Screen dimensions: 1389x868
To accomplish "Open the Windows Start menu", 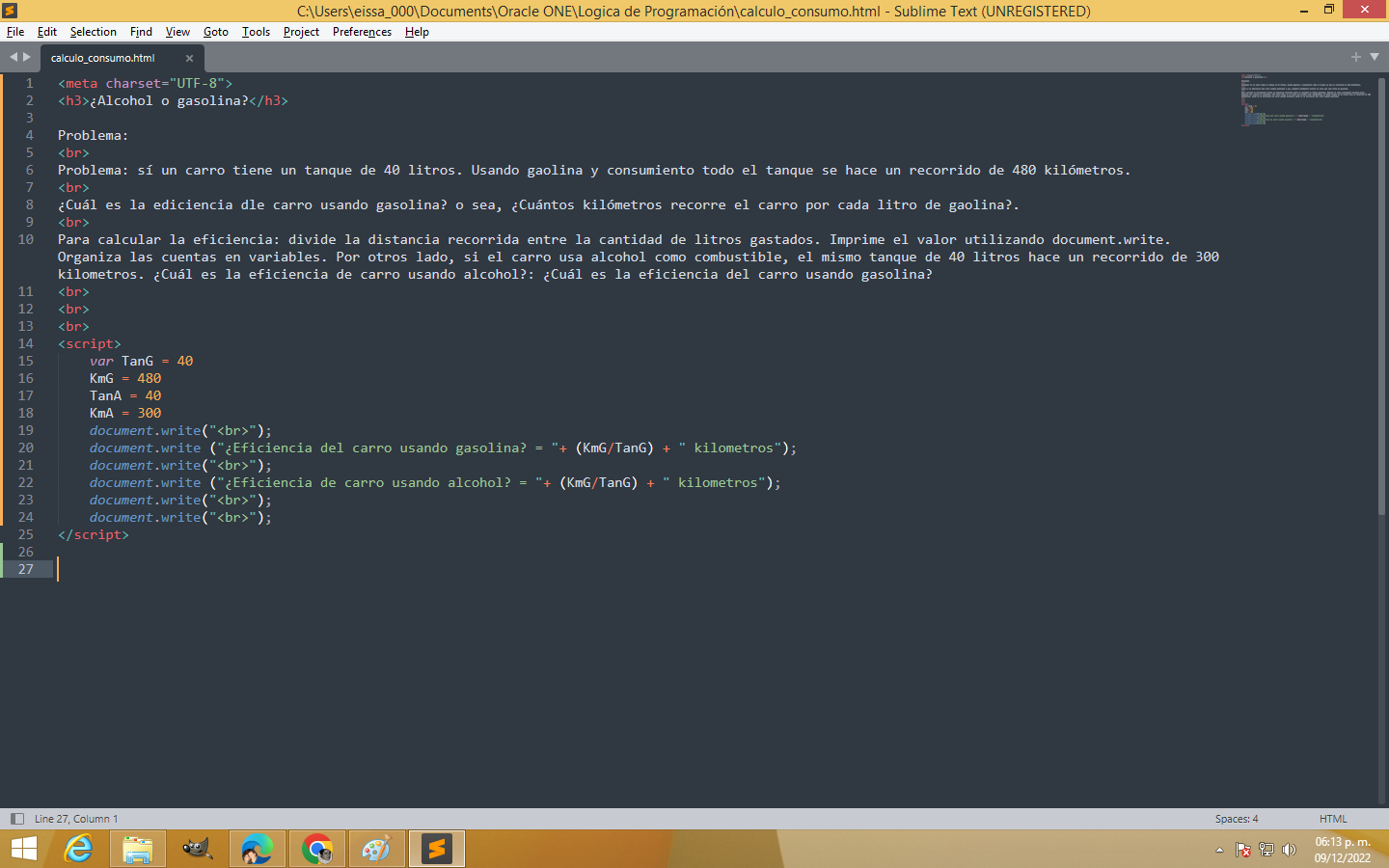I will point(23,849).
